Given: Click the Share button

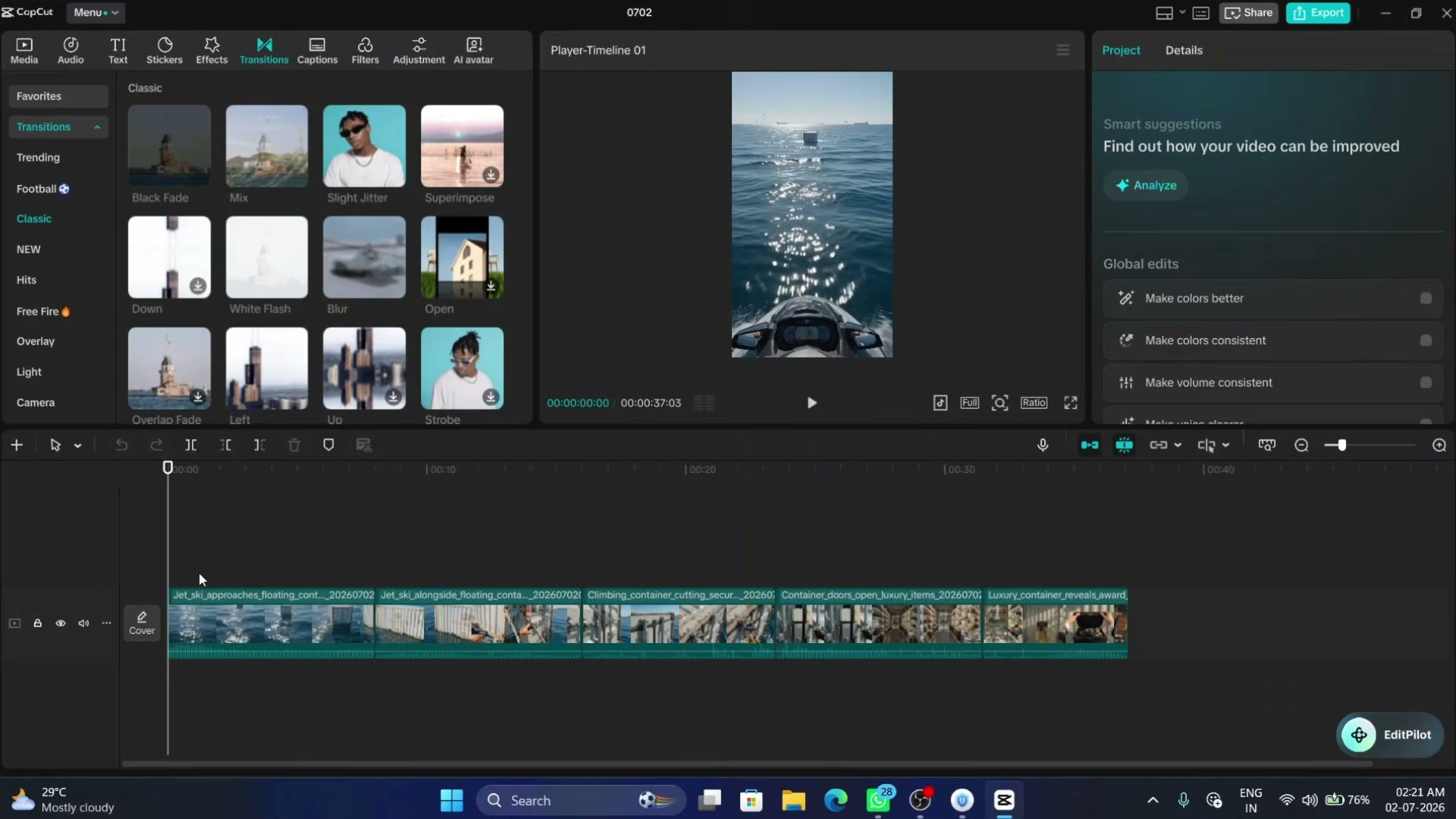Looking at the screenshot, I should tap(1248, 13).
